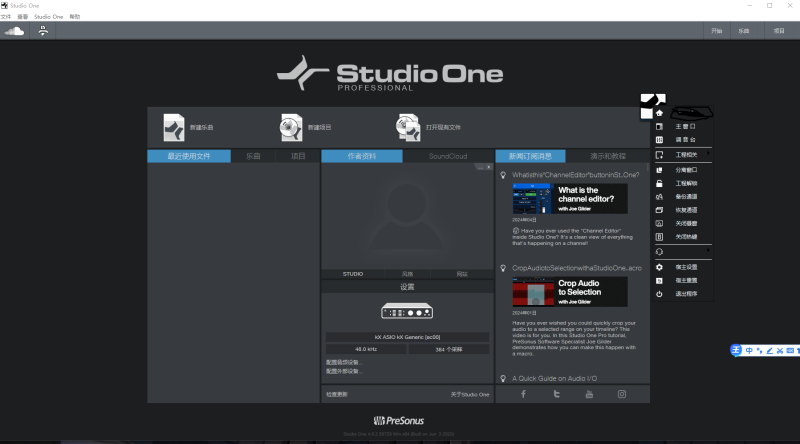The width and height of the screenshot is (800, 444).
Task: Switch to the 项目 tab in file list
Action: 298,156
